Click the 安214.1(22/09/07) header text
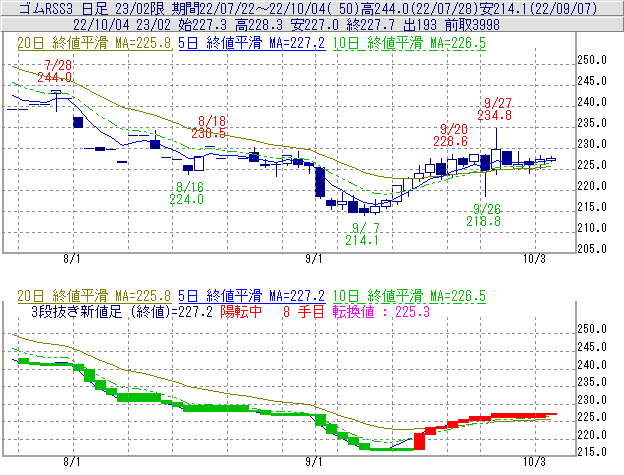The height and width of the screenshot is (475, 624). [x=538, y=8]
